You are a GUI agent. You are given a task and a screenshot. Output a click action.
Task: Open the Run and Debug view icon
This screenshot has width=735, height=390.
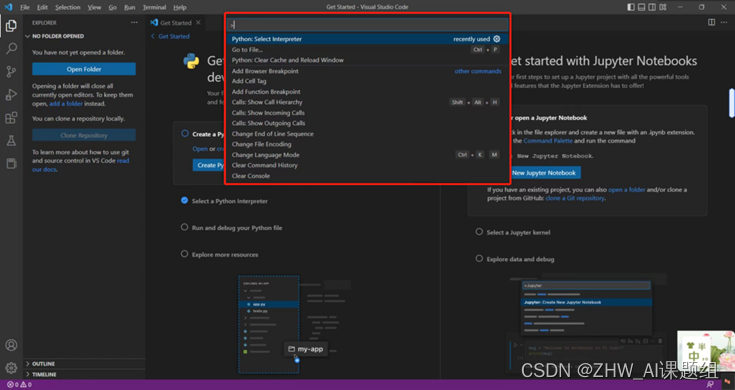pos(11,94)
